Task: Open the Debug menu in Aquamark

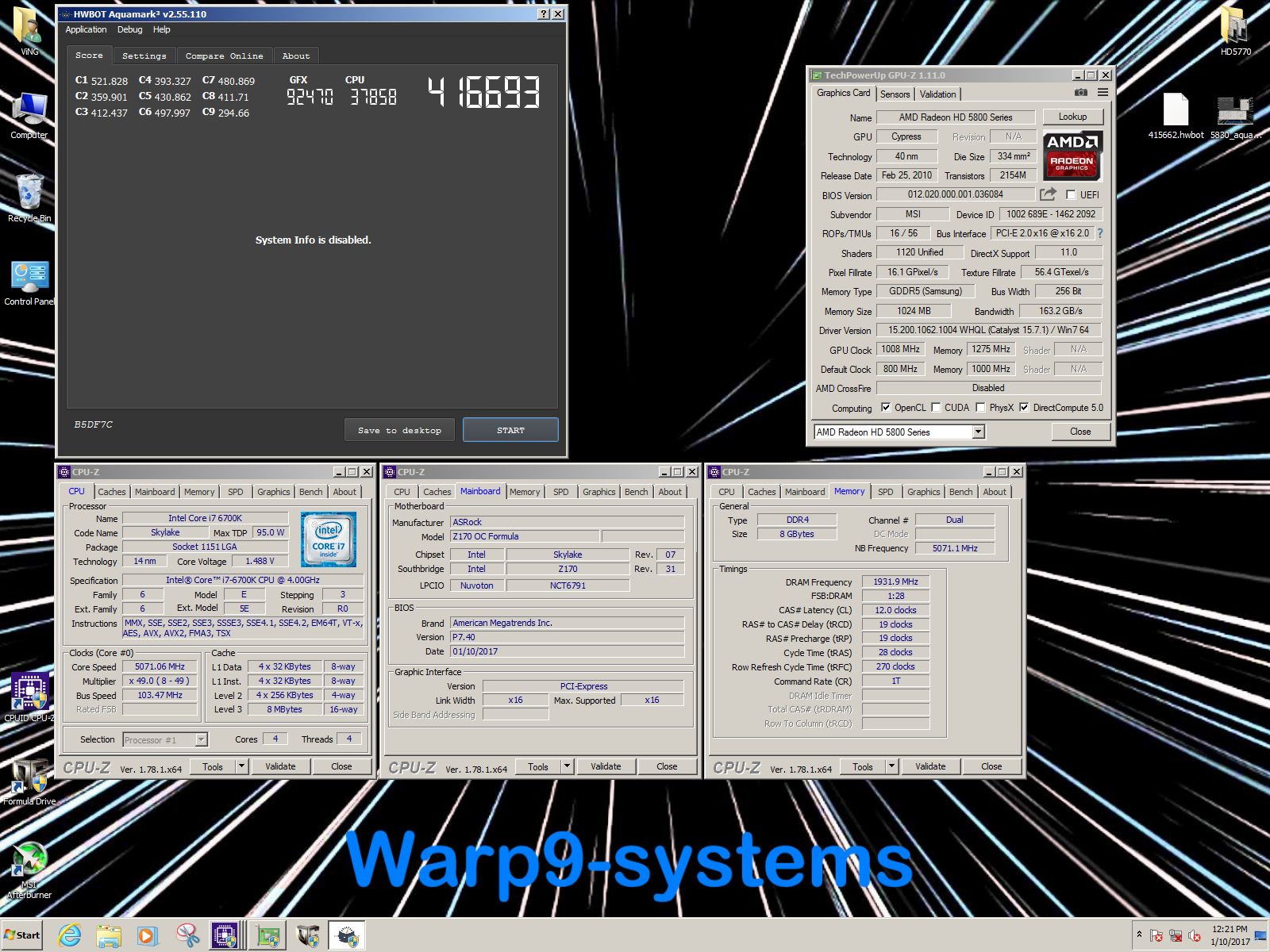Action: coord(130,29)
